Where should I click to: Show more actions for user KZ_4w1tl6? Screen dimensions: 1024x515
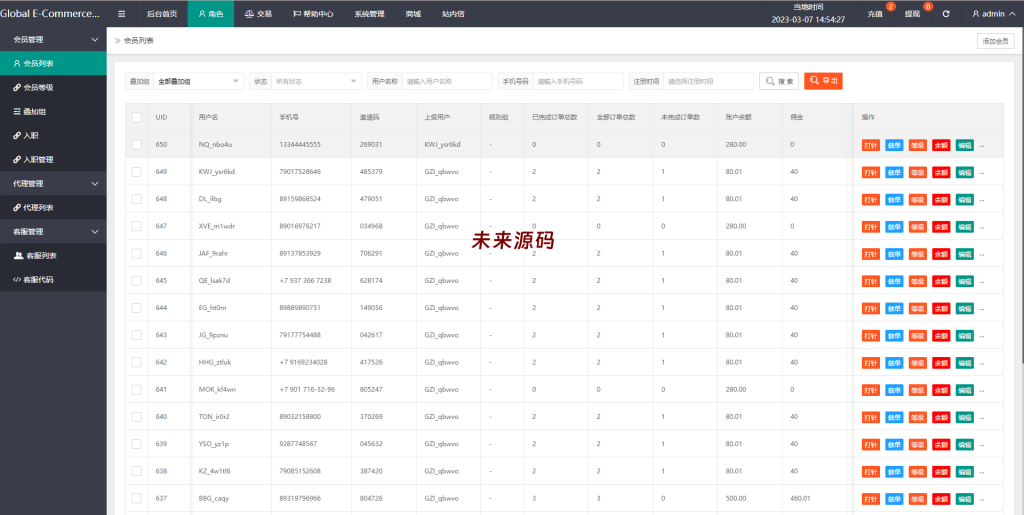pos(982,472)
